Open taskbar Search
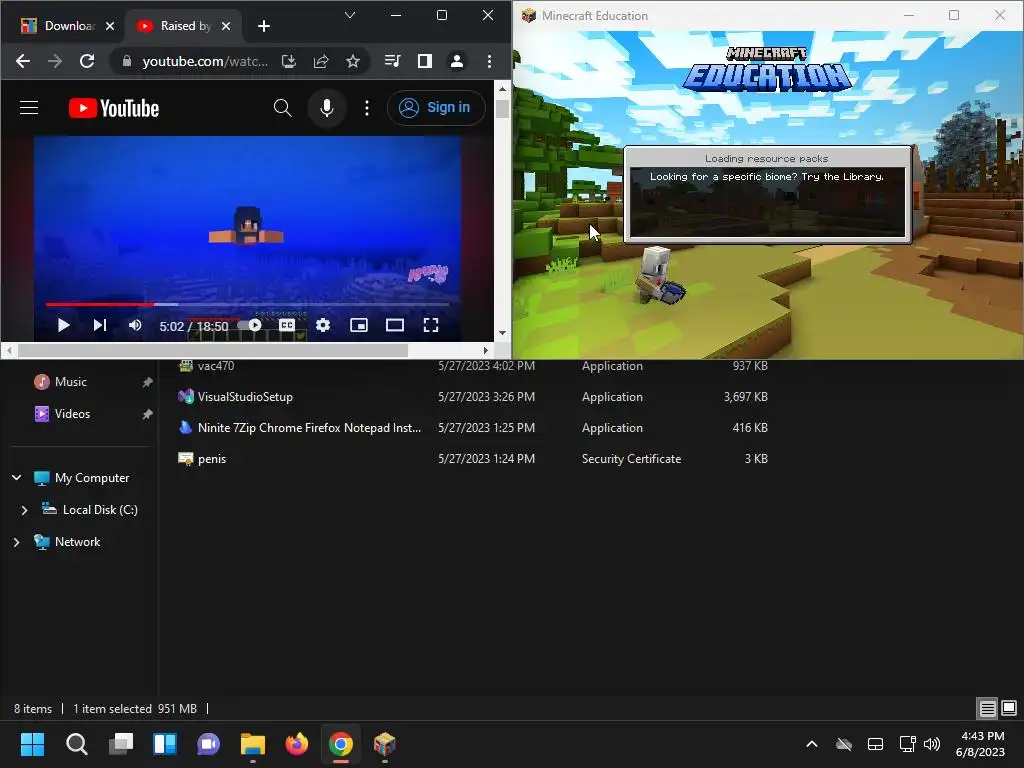Viewport: 1024px width, 768px height. [x=76, y=744]
